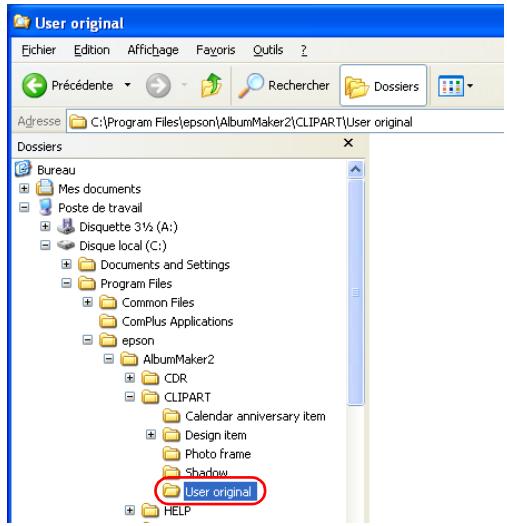Go up one folder level icon

[x=211, y=85]
